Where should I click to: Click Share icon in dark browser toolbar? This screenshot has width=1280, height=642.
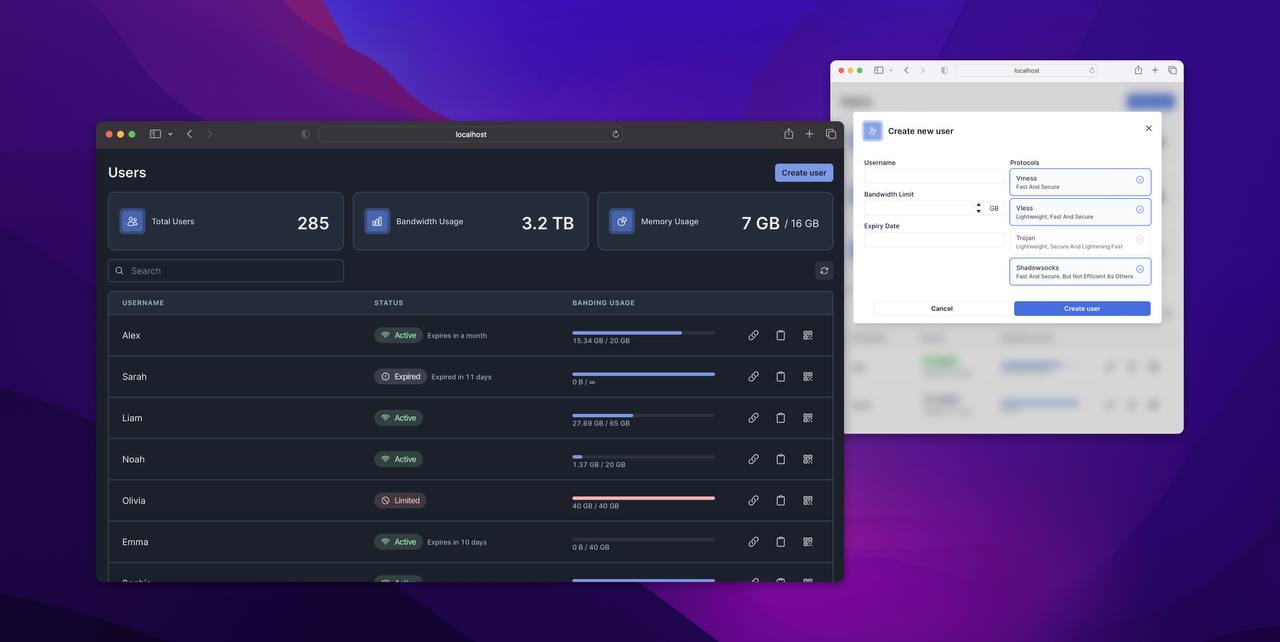click(788, 134)
